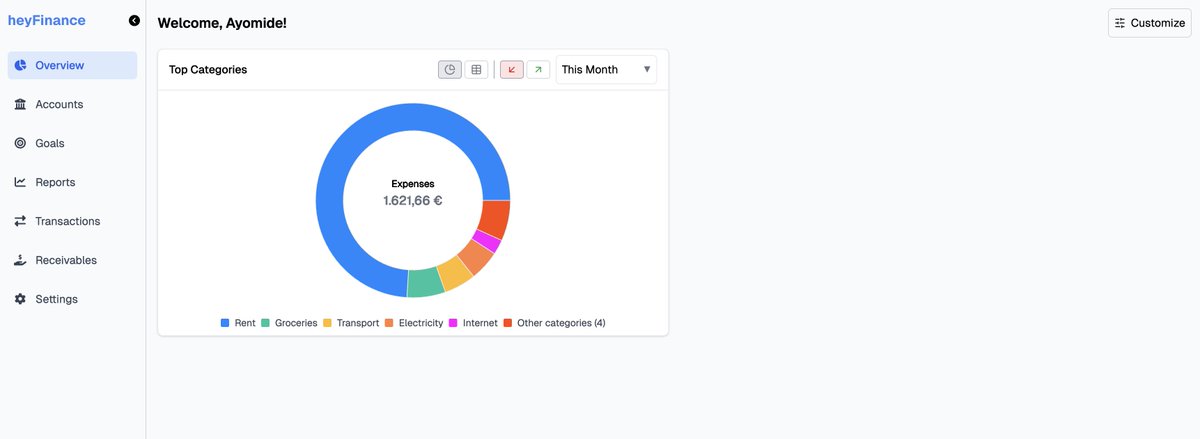Go to Receivables

pyautogui.click(x=66, y=260)
